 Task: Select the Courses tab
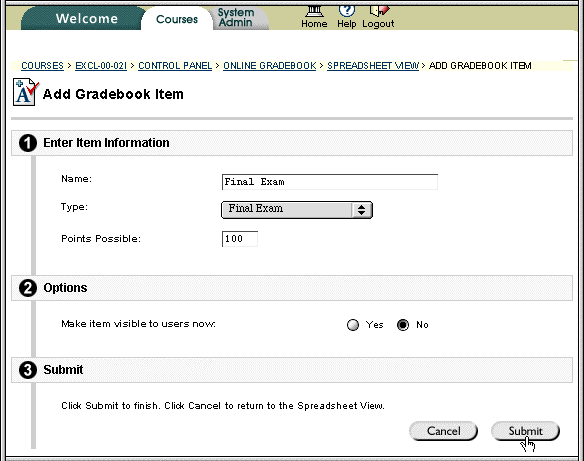[x=177, y=19]
